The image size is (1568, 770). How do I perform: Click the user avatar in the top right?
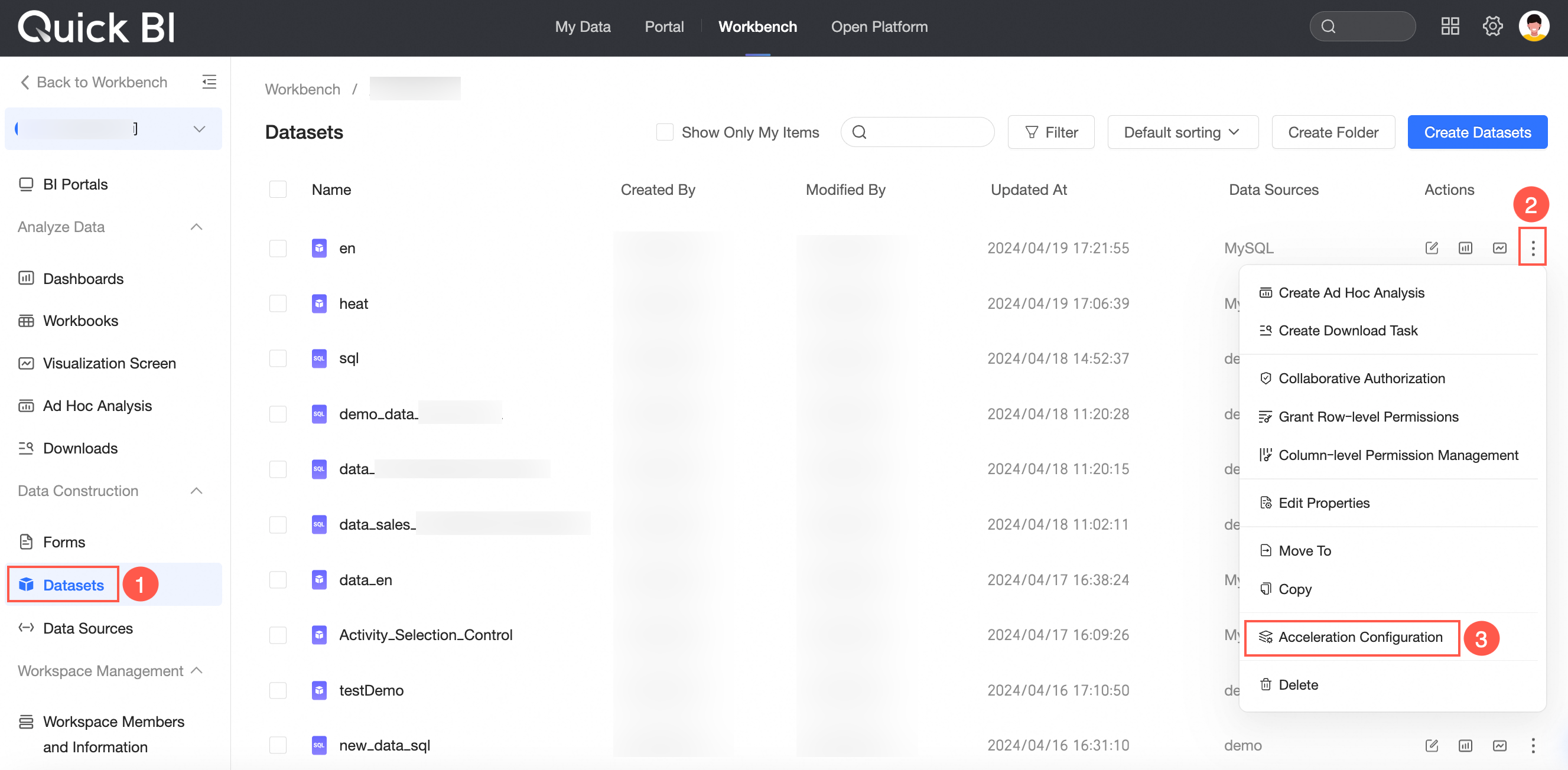pyautogui.click(x=1533, y=26)
